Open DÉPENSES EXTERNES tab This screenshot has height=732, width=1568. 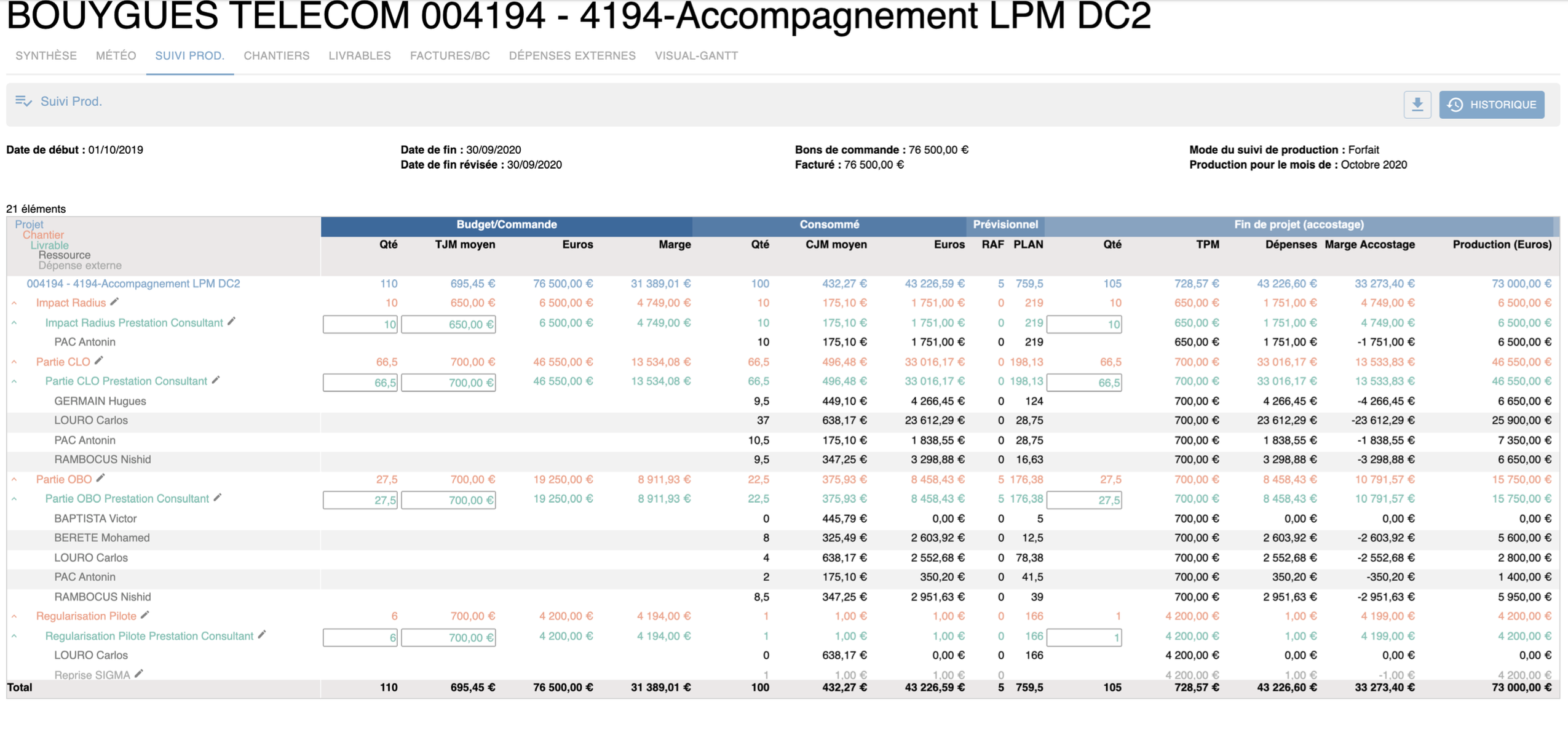[572, 56]
